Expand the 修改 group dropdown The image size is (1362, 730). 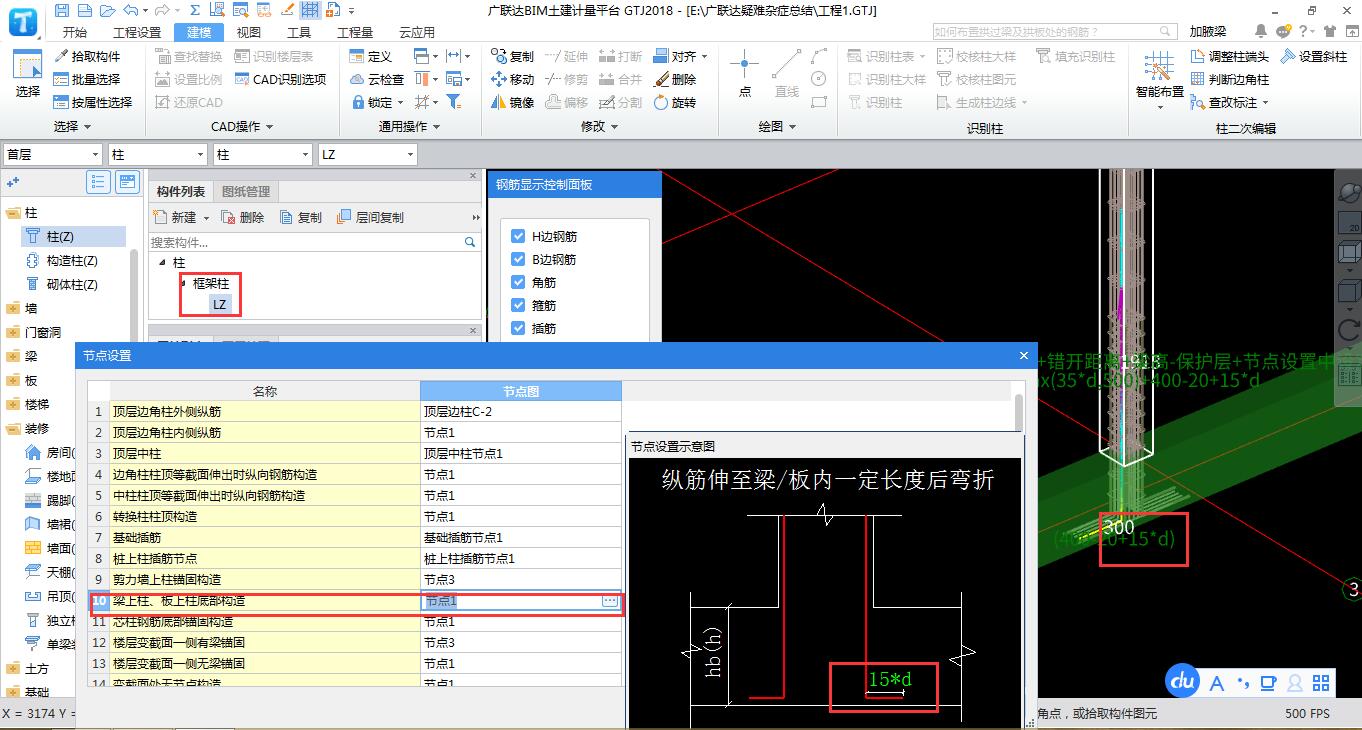pyautogui.click(x=613, y=127)
